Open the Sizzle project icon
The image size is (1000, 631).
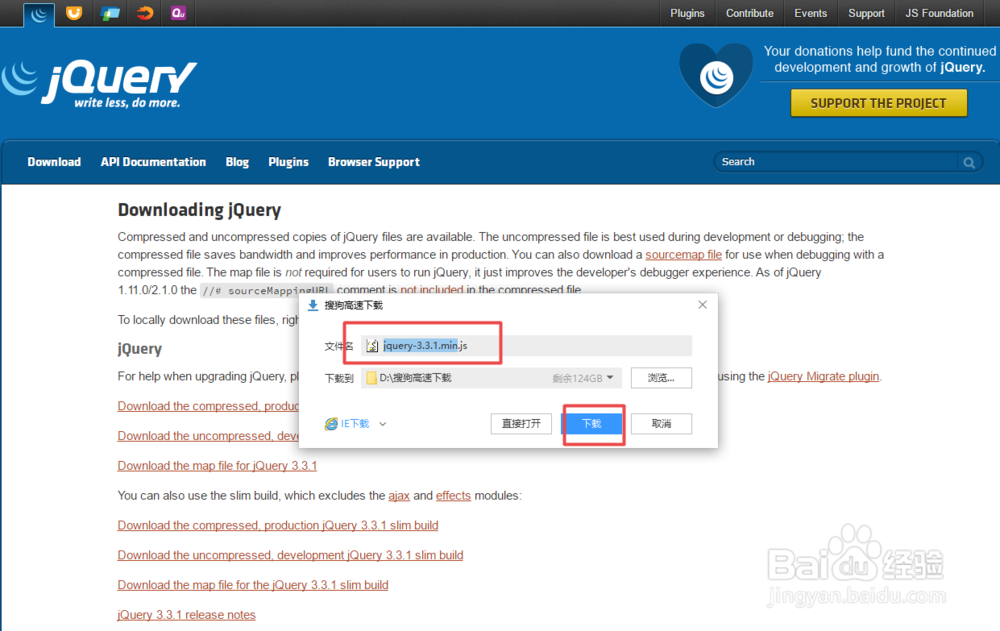point(145,13)
